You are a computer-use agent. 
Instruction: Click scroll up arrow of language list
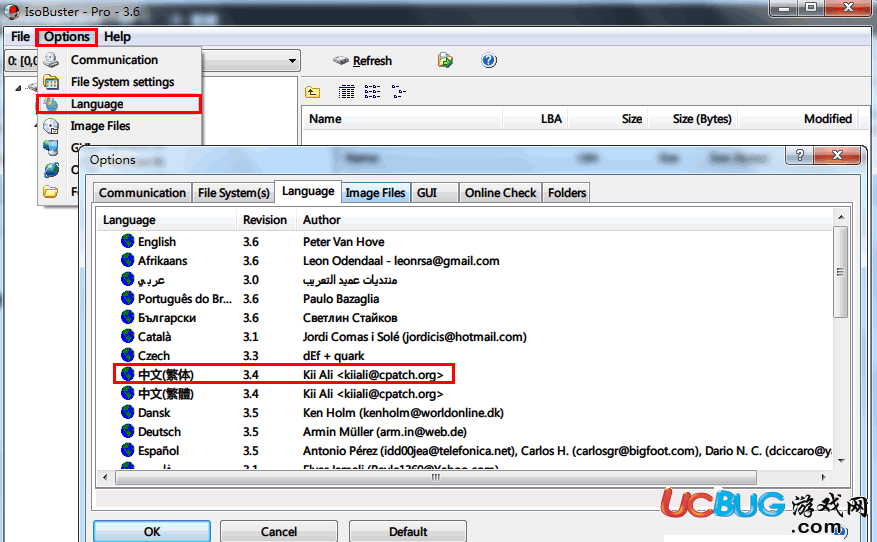click(x=841, y=217)
